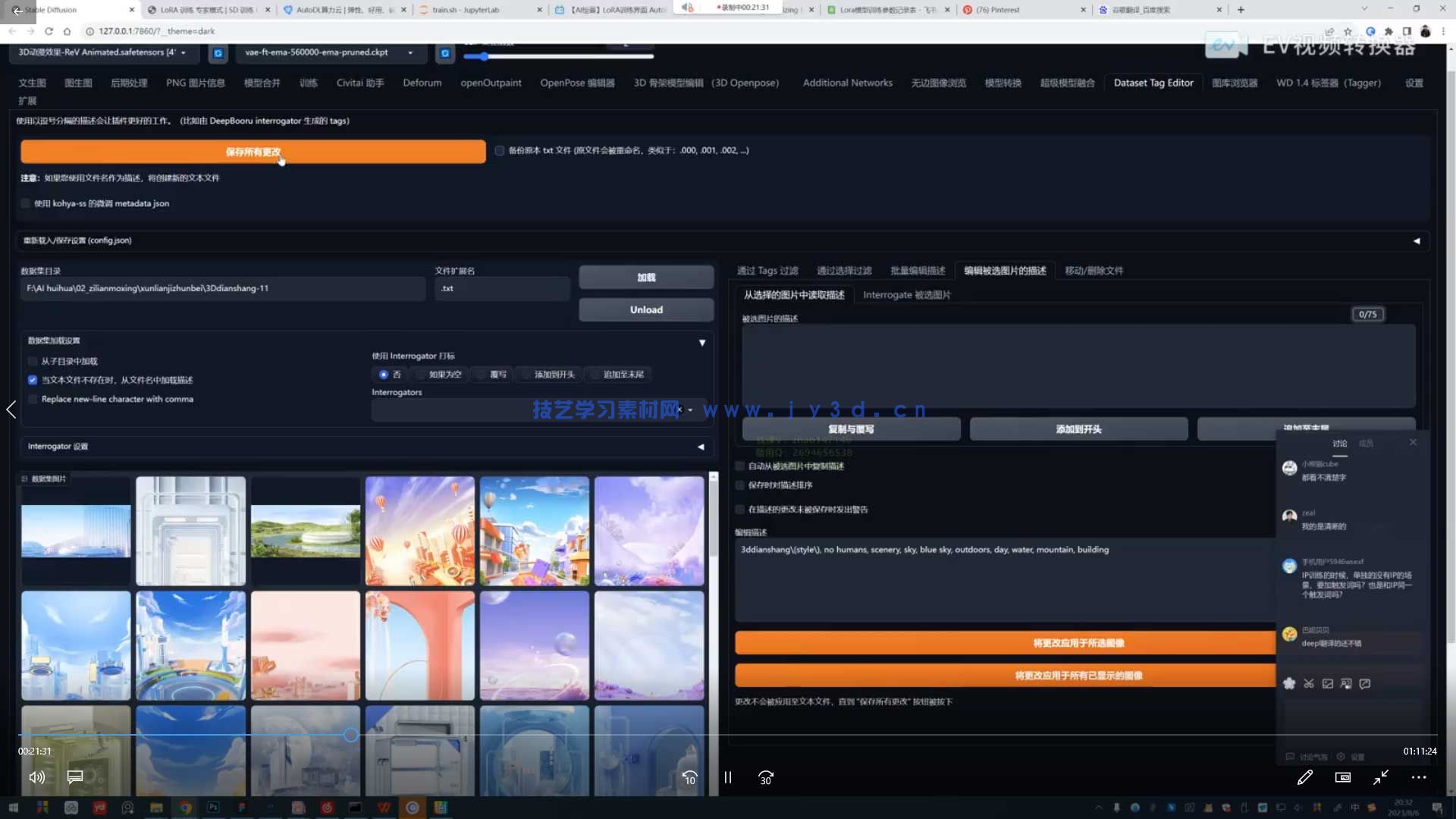Screen dimensions: 1456x819
Task: Refresh the checkpoint model list
Action: (218, 53)
